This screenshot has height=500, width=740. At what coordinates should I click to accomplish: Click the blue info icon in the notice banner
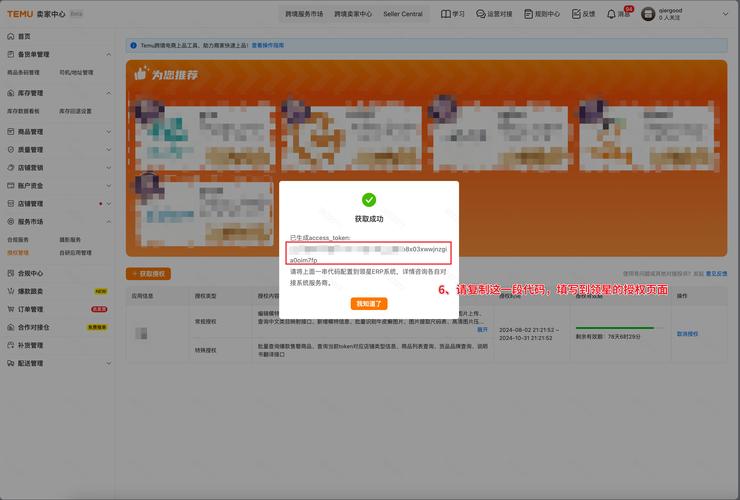[134, 45]
